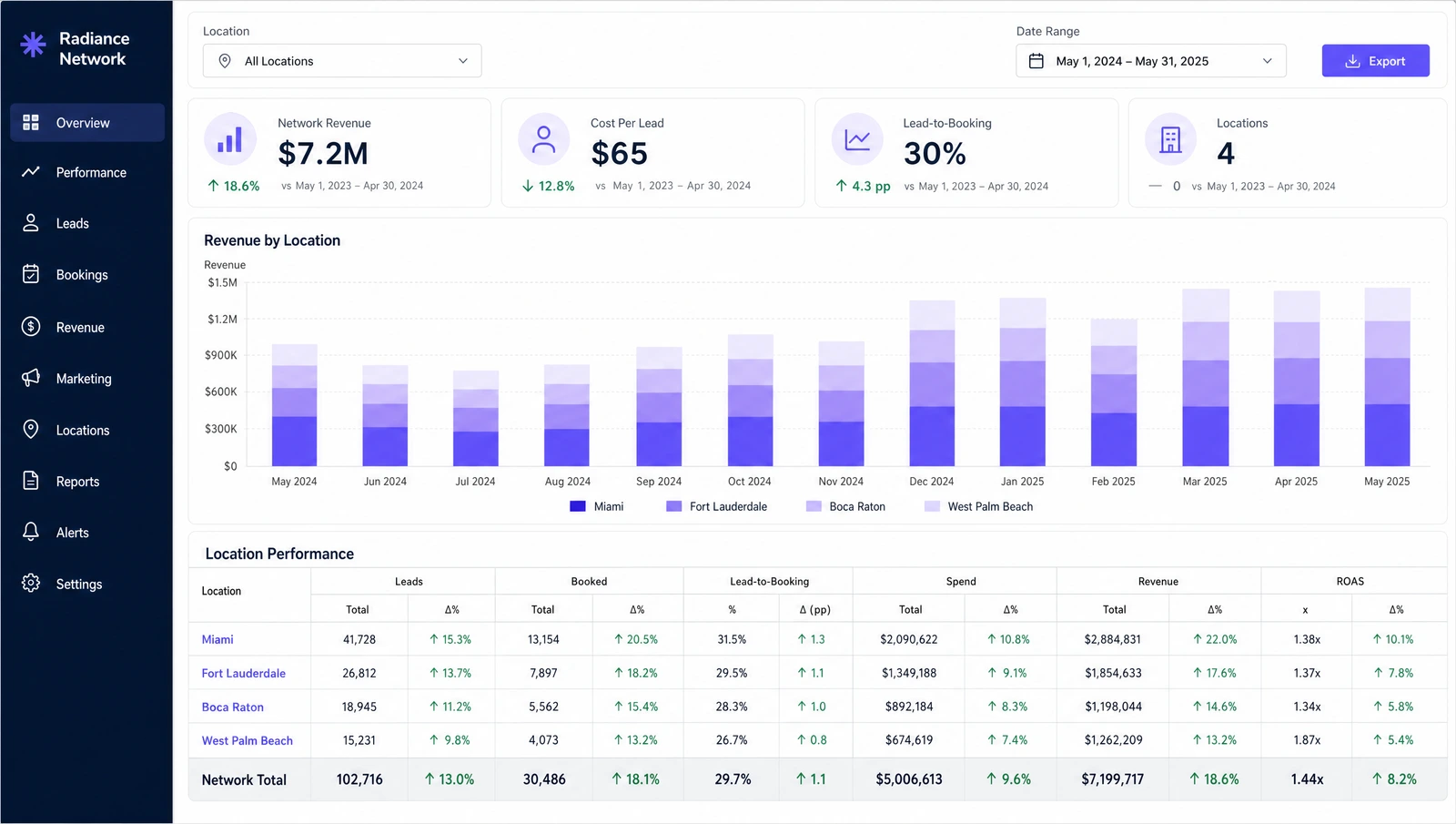The width and height of the screenshot is (1456, 824).
Task: Open the All Locations dropdown
Action: click(x=342, y=61)
